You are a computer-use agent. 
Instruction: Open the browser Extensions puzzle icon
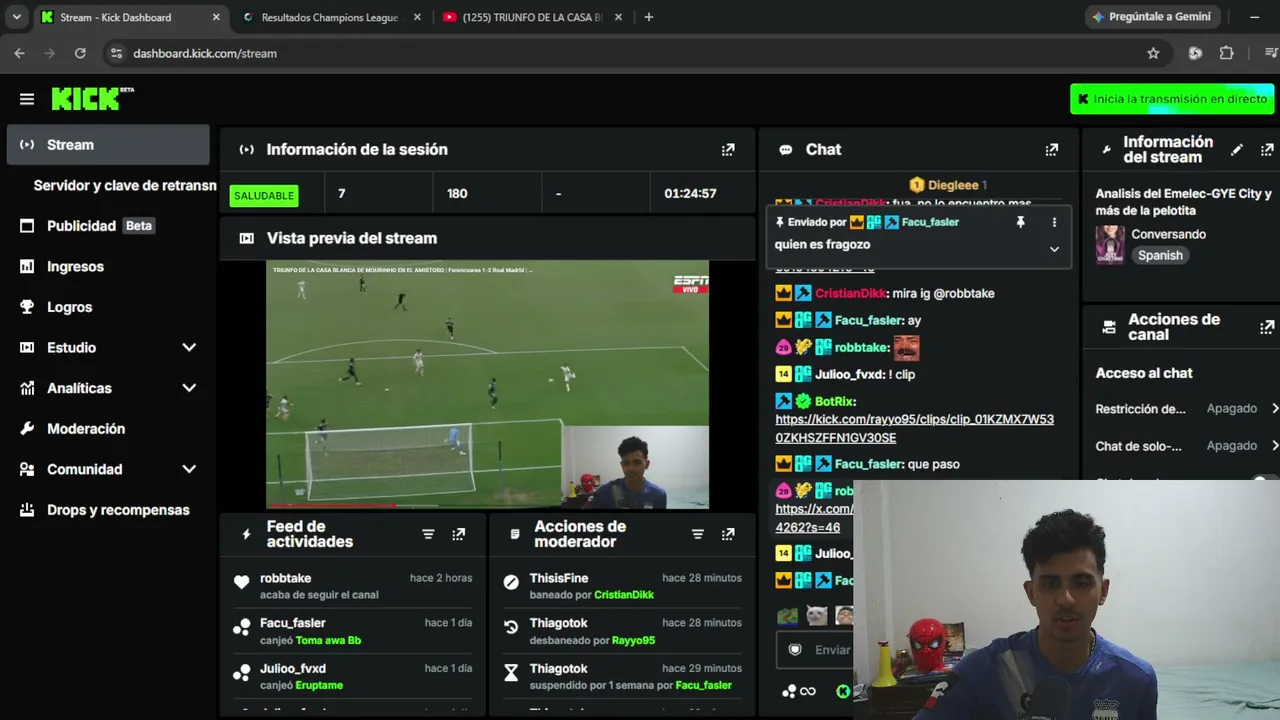(x=1226, y=53)
